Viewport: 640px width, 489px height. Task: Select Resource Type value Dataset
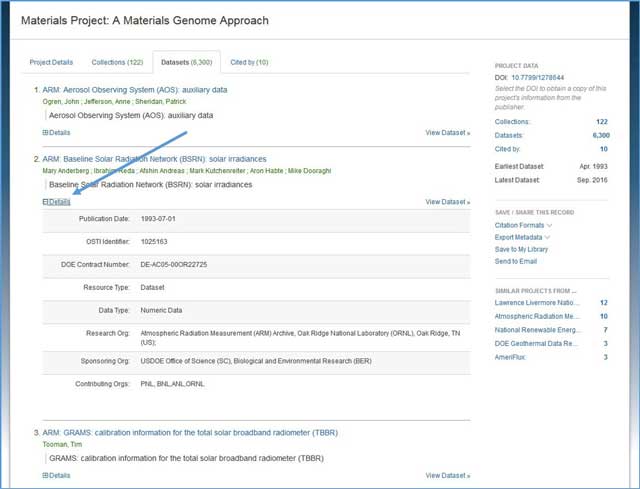[x=152, y=287]
